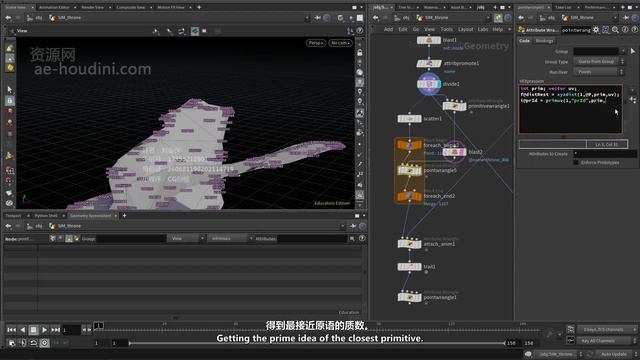This screenshot has height=360, width=640.
Task: Click the pin icon in the scene view path bar
Action: point(317,18)
